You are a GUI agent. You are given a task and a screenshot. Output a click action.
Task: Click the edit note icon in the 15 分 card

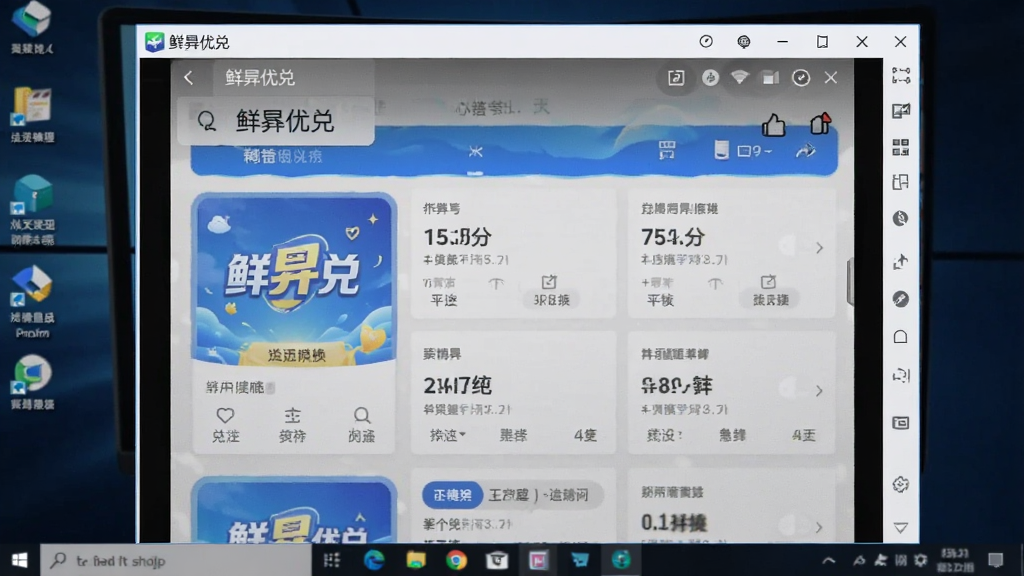click(549, 281)
